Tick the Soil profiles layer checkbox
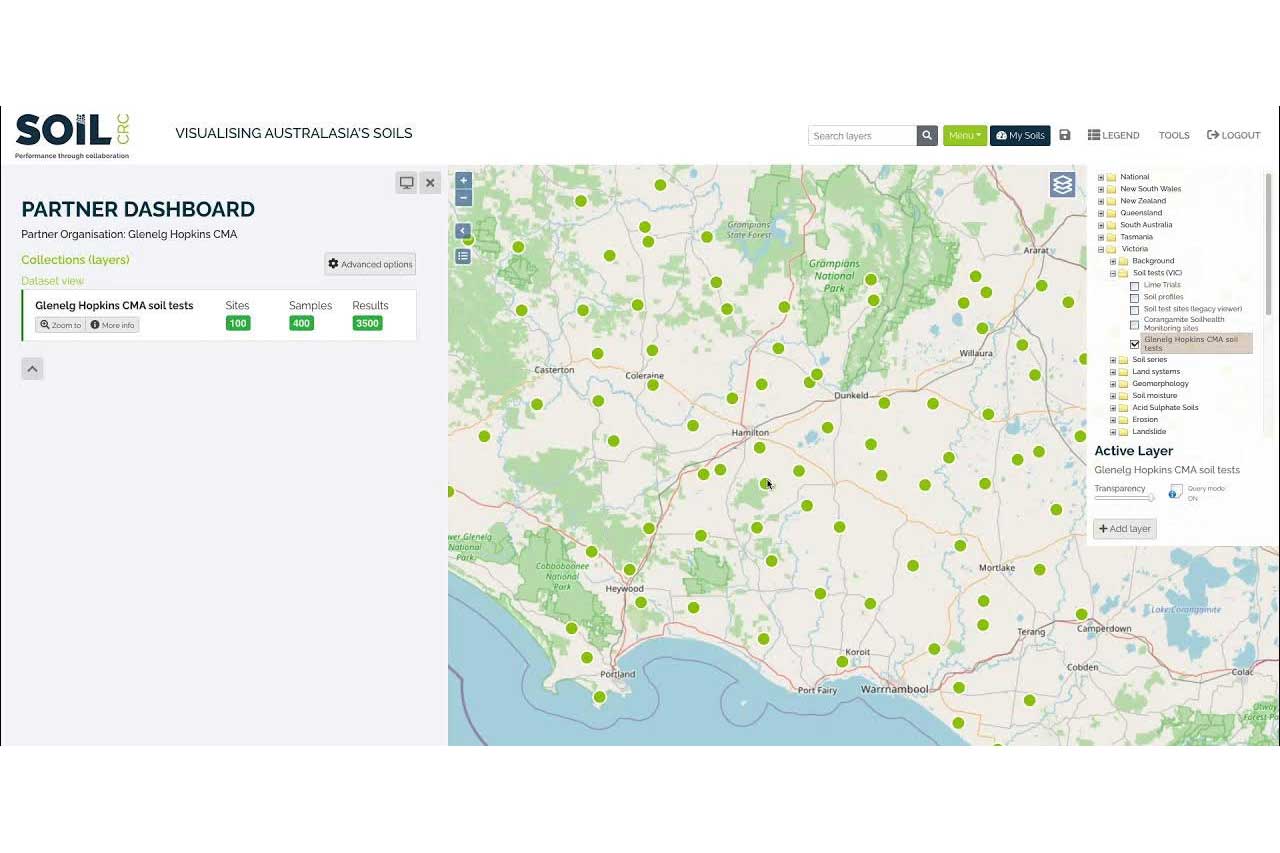 (x=1134, y=298)
